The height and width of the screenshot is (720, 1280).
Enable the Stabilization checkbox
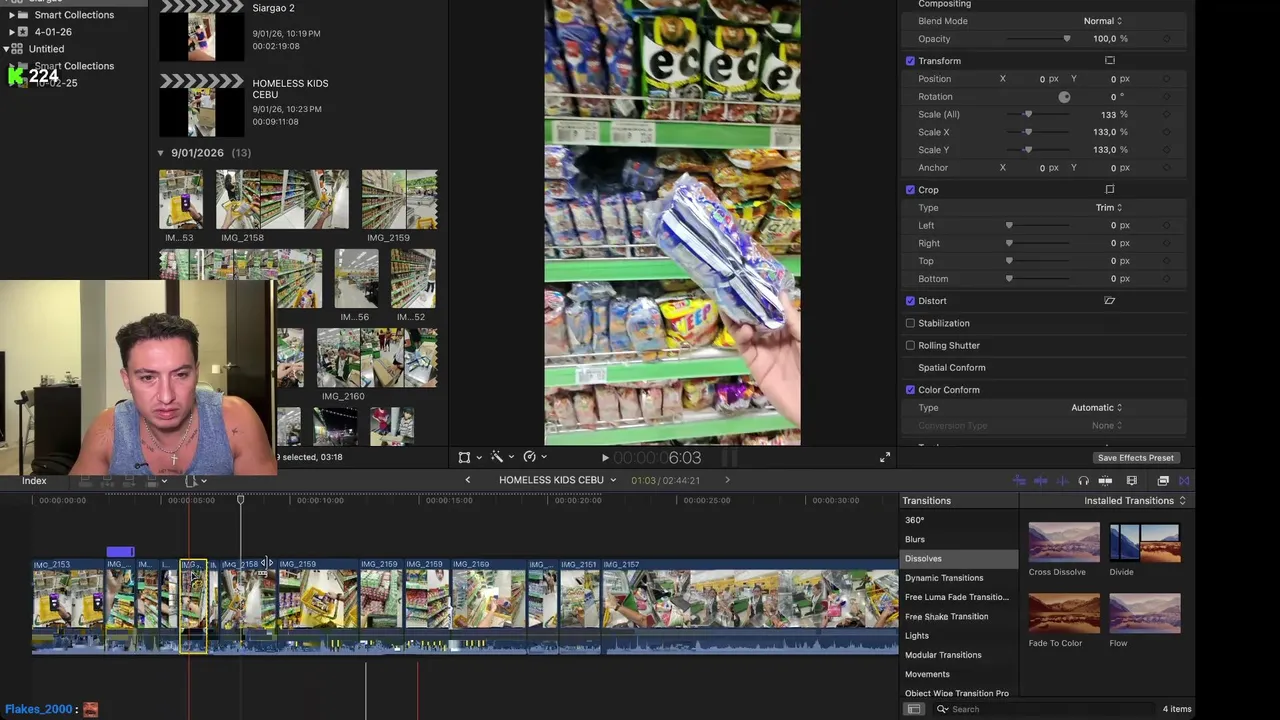[x=910, y=323]
